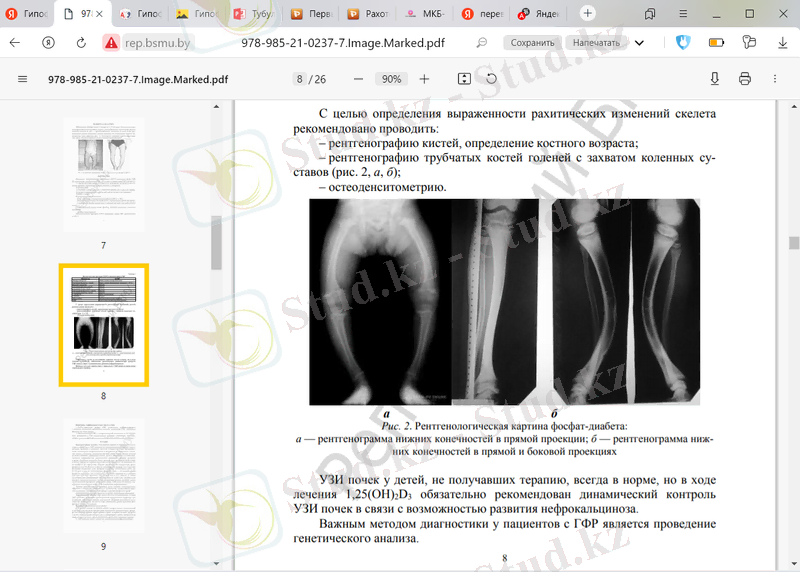This screenshot has width=800, height=572.
Task: Expand the chevron next to Напечатать
Action: click(x=639, y=43)
